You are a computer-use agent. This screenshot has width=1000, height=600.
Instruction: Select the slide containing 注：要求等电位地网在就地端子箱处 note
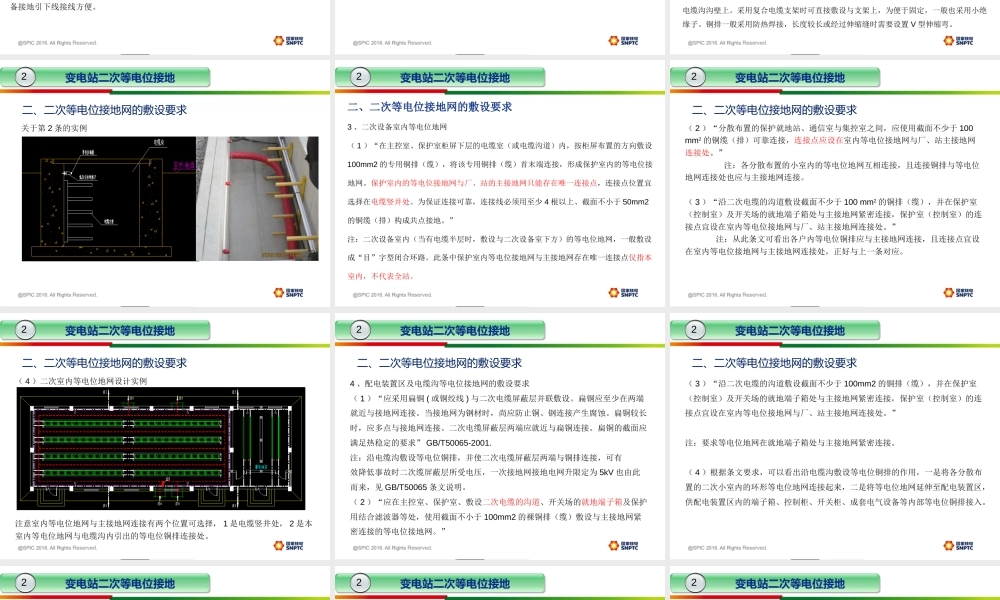(x=835, y=437)
